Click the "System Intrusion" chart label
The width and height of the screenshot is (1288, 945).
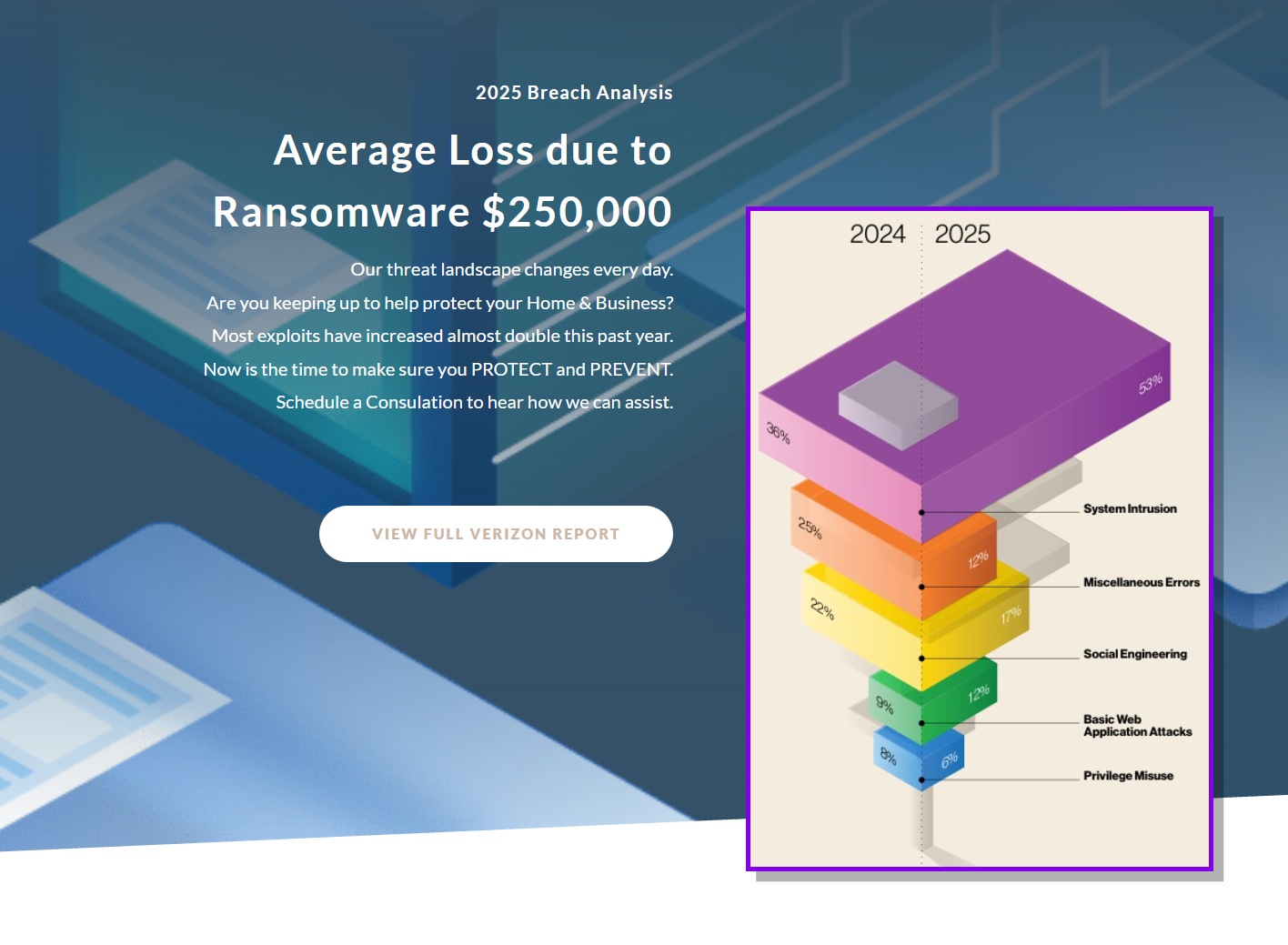(x=1130, y=508)
